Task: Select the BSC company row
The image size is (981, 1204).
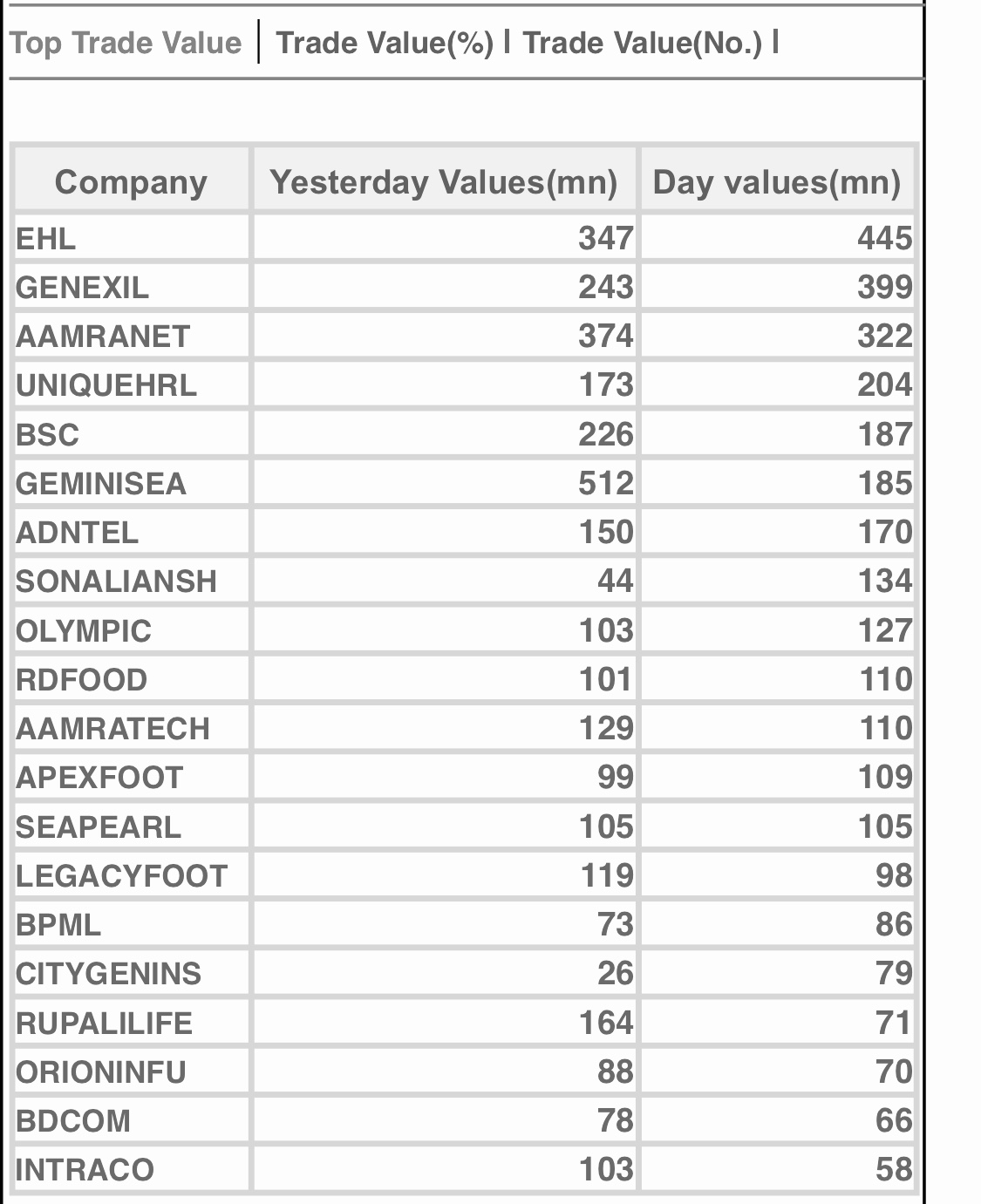Action: 47,434
